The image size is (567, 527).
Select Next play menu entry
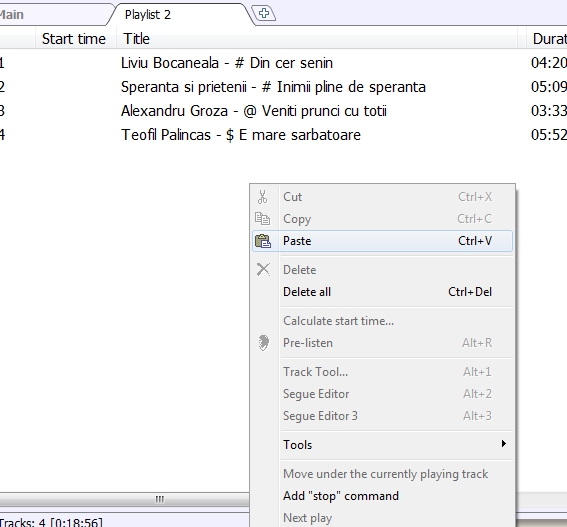[382, 518]
